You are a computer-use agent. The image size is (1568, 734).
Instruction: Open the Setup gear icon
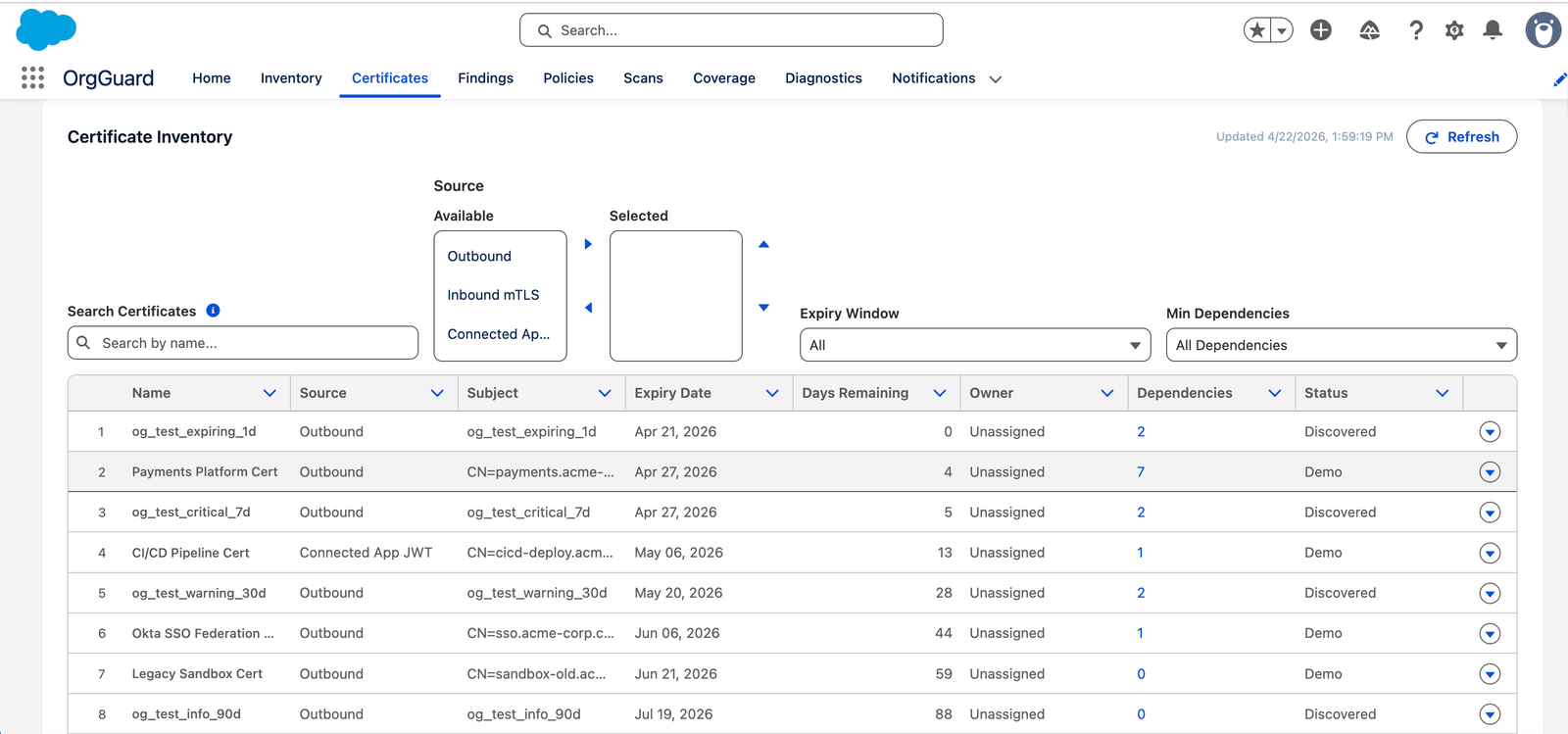(x=1454, y=30)
